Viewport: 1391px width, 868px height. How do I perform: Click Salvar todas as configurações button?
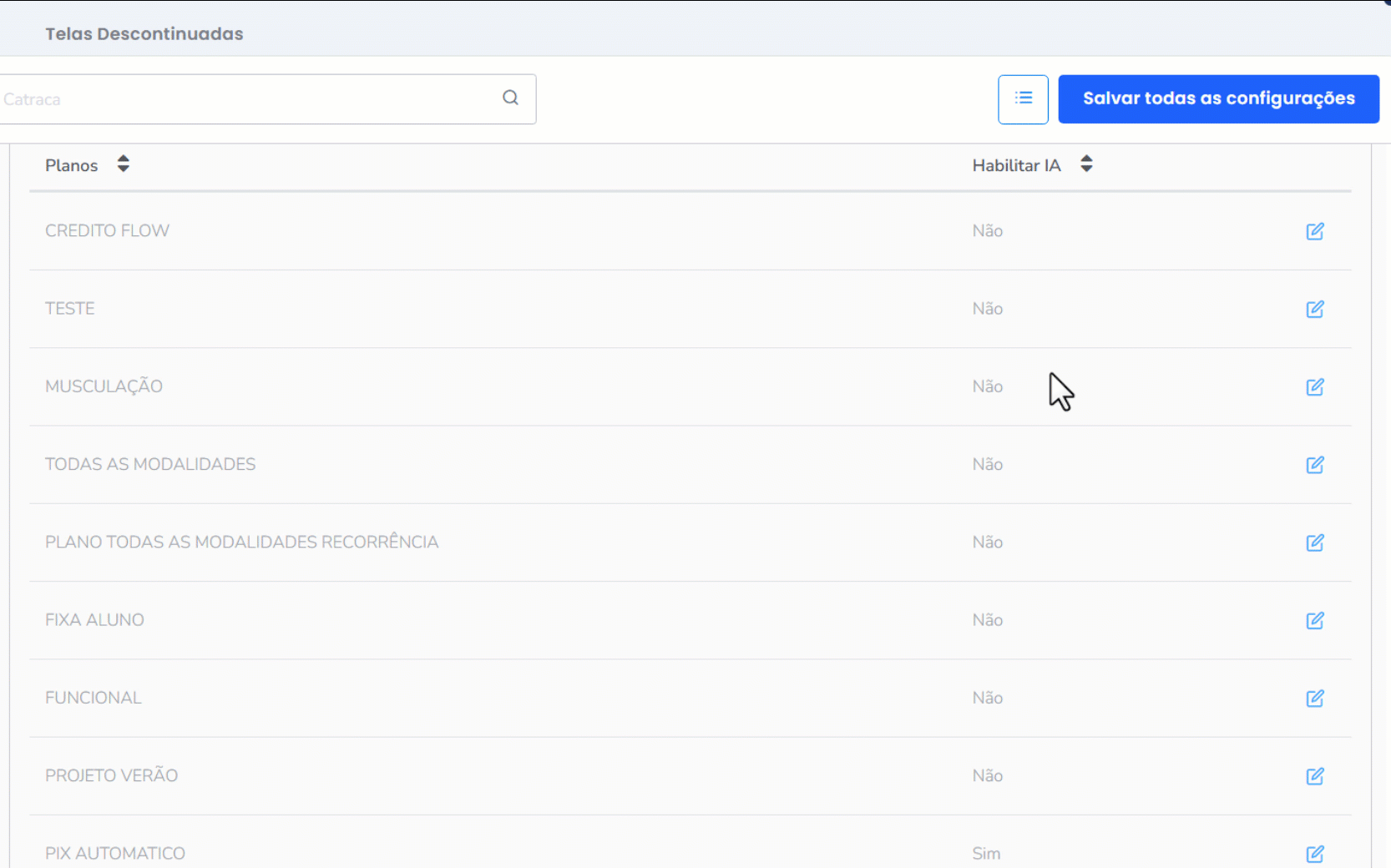click(1218, 98)
